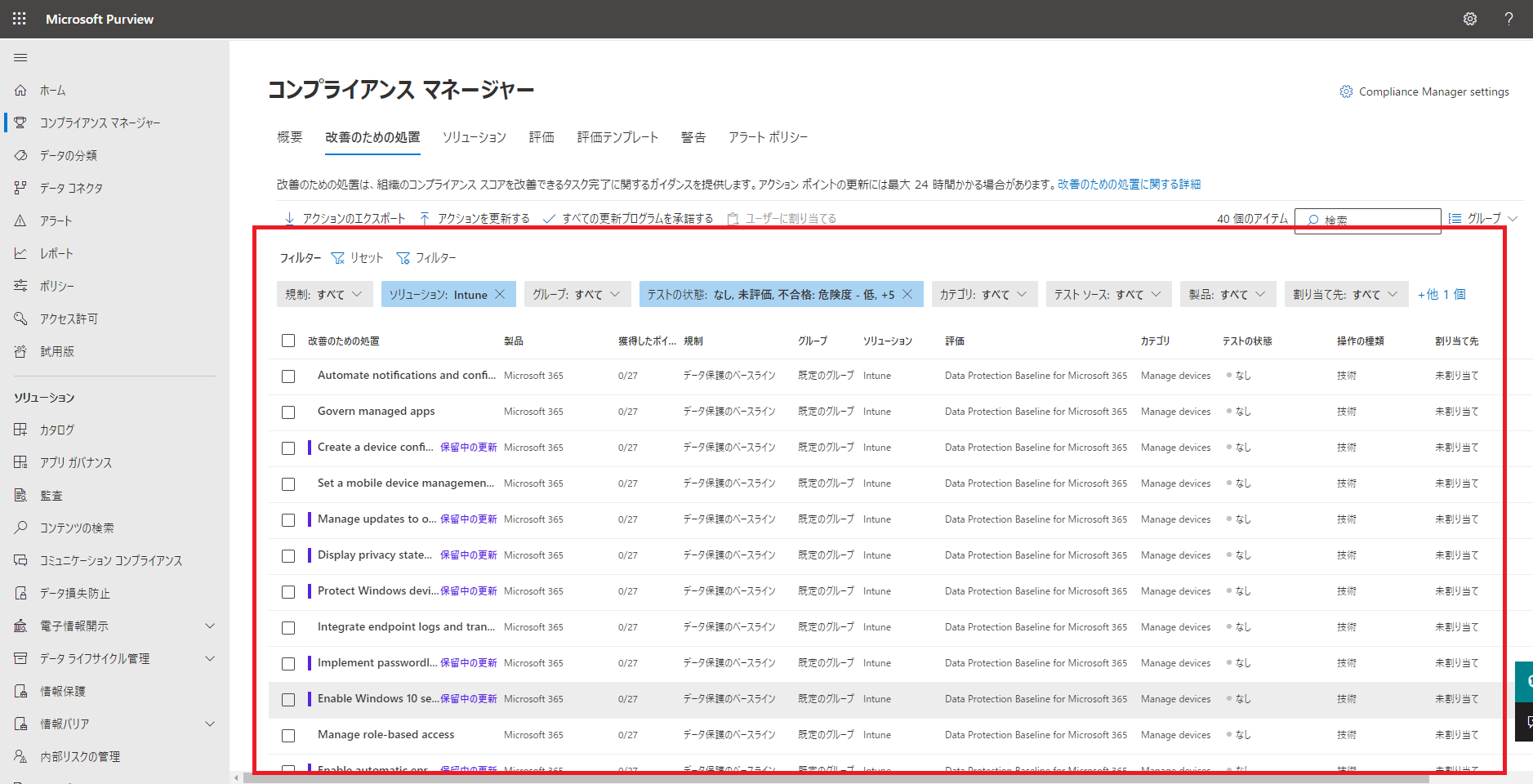Open アラート warning triangle icon
Image resolution: width=1533 pixels, height=784 pixels.
(x=20, y=220)
